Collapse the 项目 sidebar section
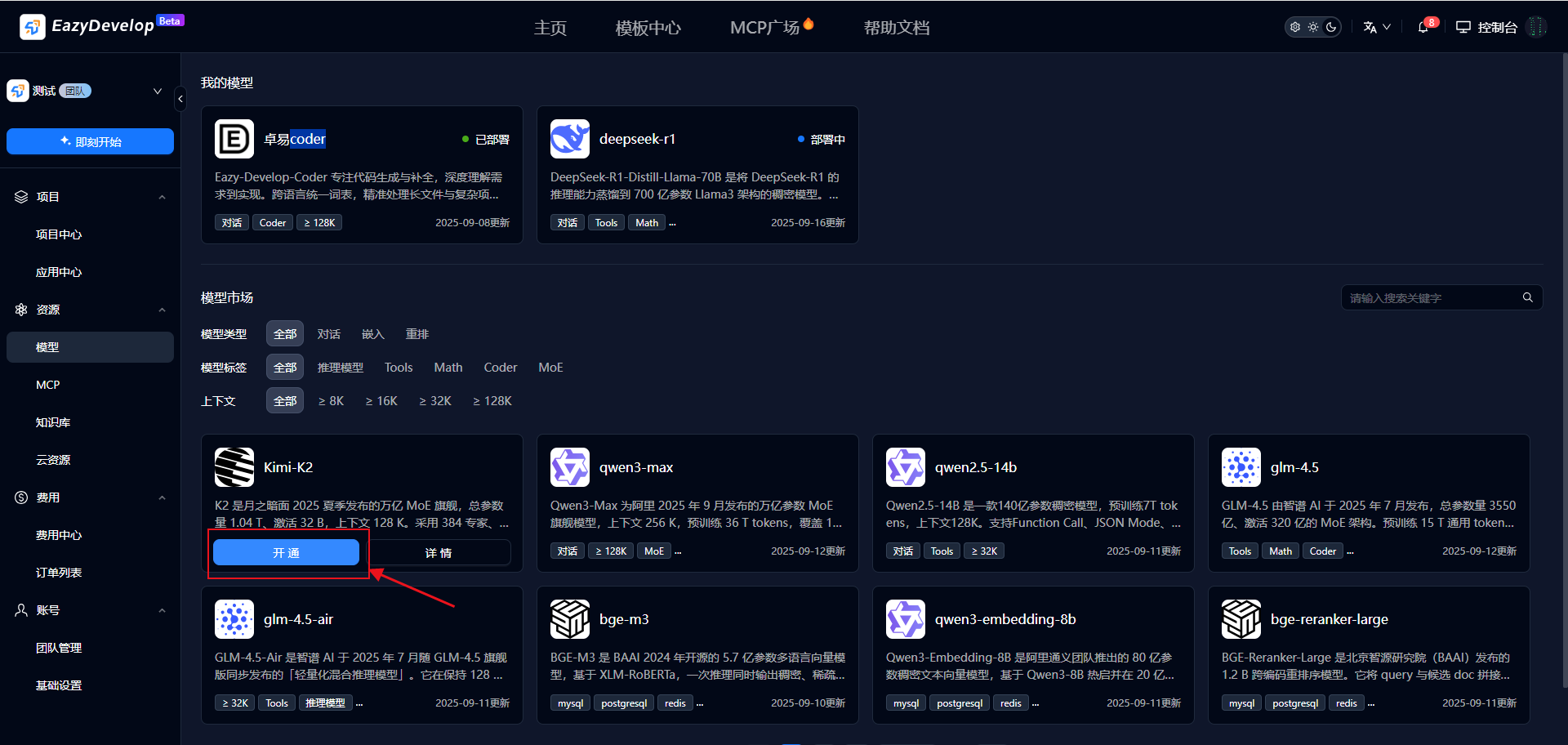 (162, 197)
